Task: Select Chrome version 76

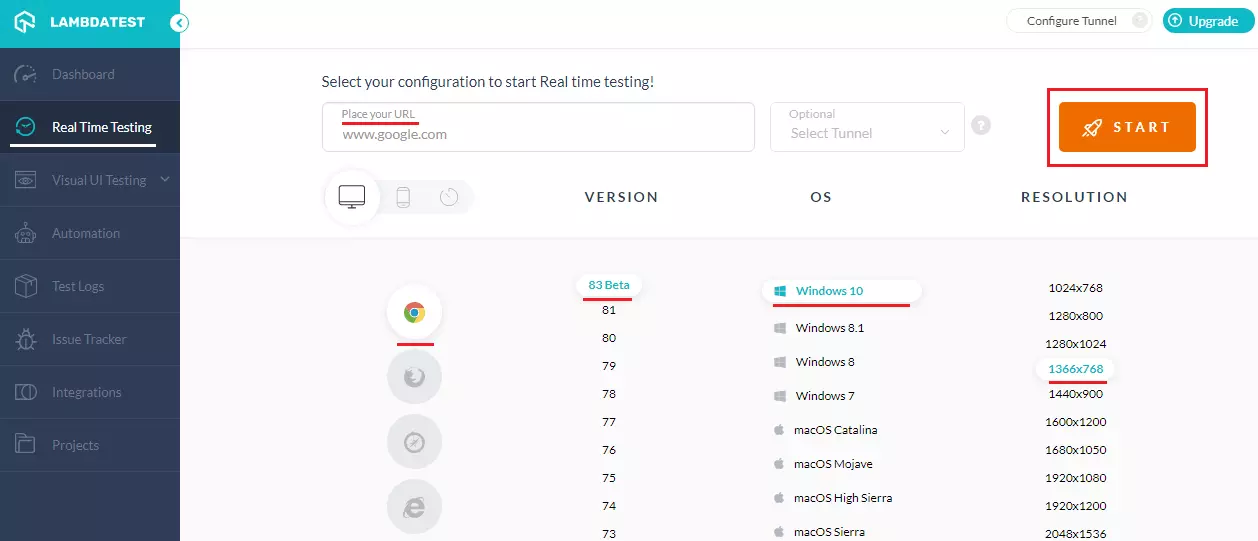Action: point(609,450)
